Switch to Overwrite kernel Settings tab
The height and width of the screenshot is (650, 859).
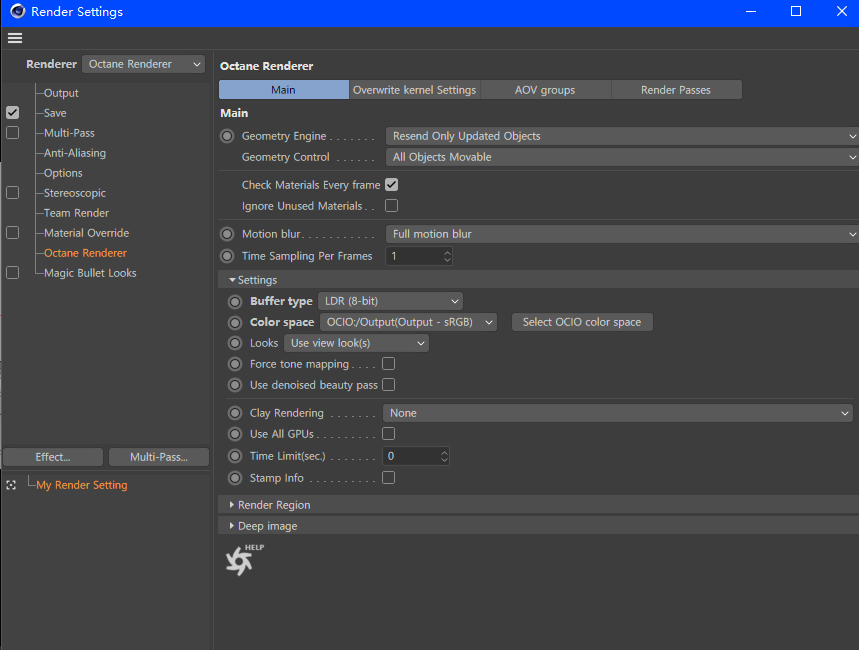coord(415,90)
